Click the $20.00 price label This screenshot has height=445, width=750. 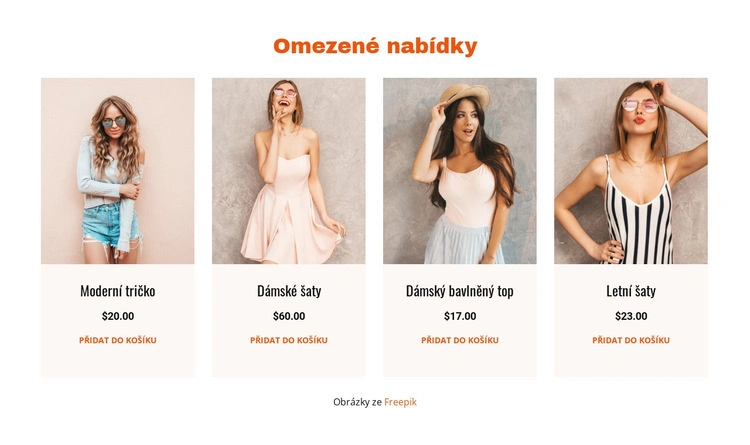point(118,316)
